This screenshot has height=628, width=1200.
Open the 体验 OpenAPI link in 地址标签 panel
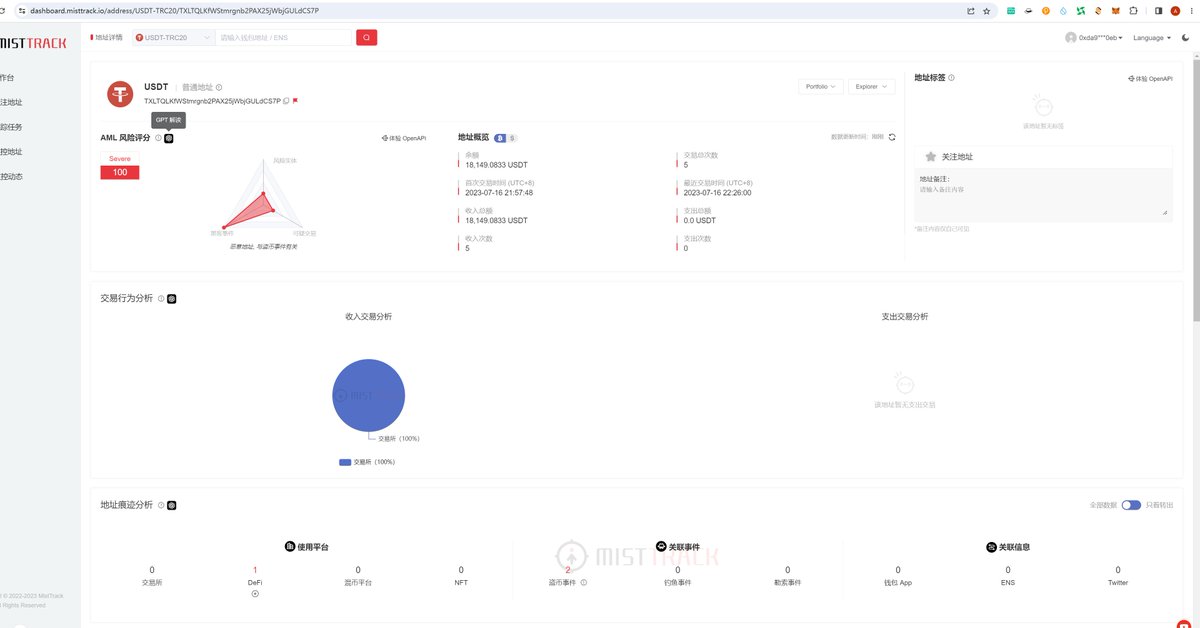click(x=1150, y=78)
